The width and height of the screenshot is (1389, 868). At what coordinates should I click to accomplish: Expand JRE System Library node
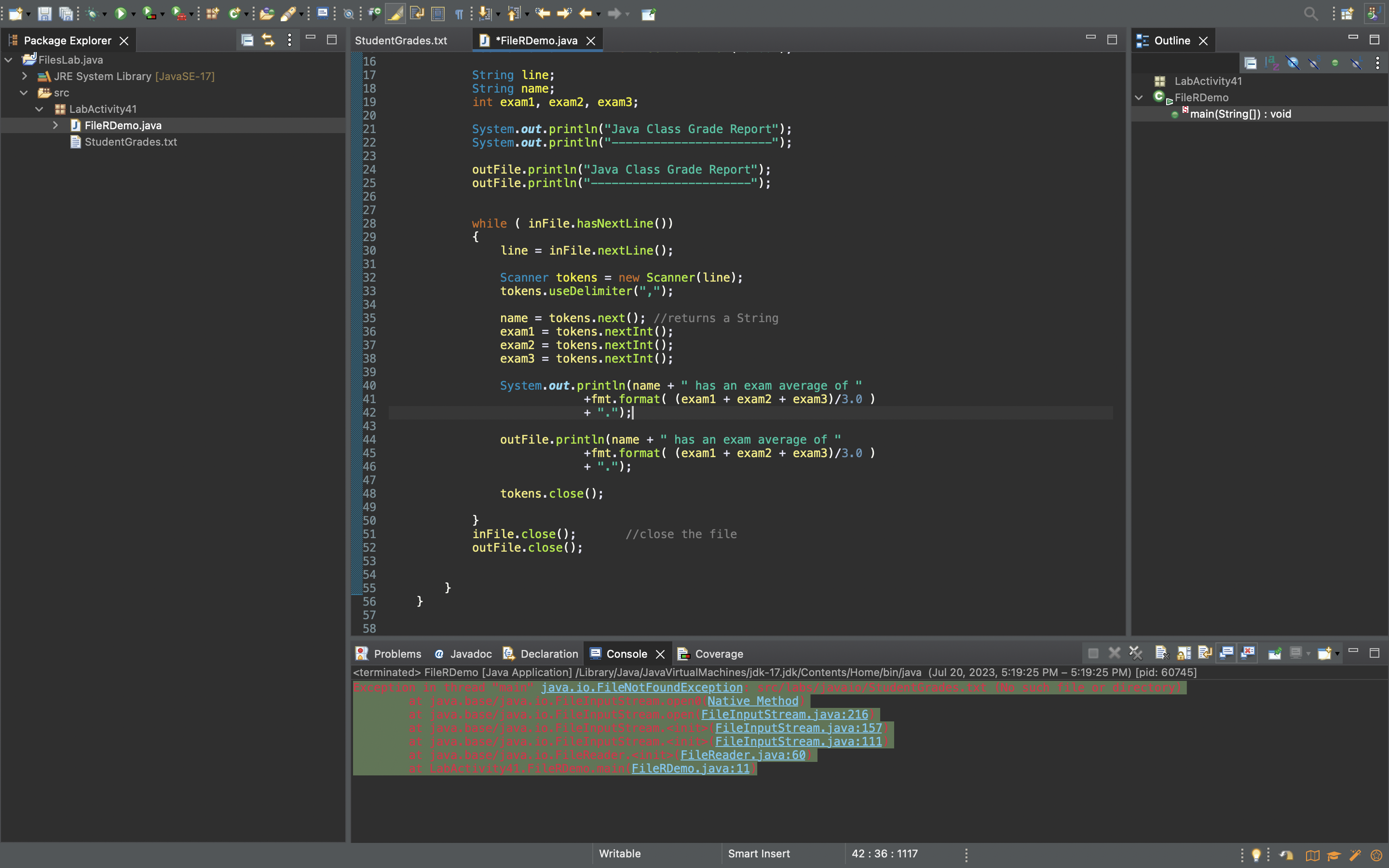(x=24, y=76)
